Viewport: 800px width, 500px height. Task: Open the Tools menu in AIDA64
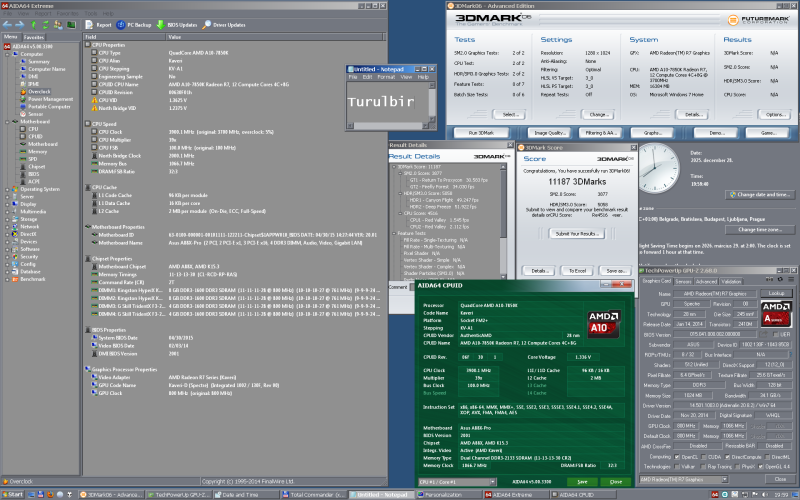pyautogui.click(x=91, y=13)
